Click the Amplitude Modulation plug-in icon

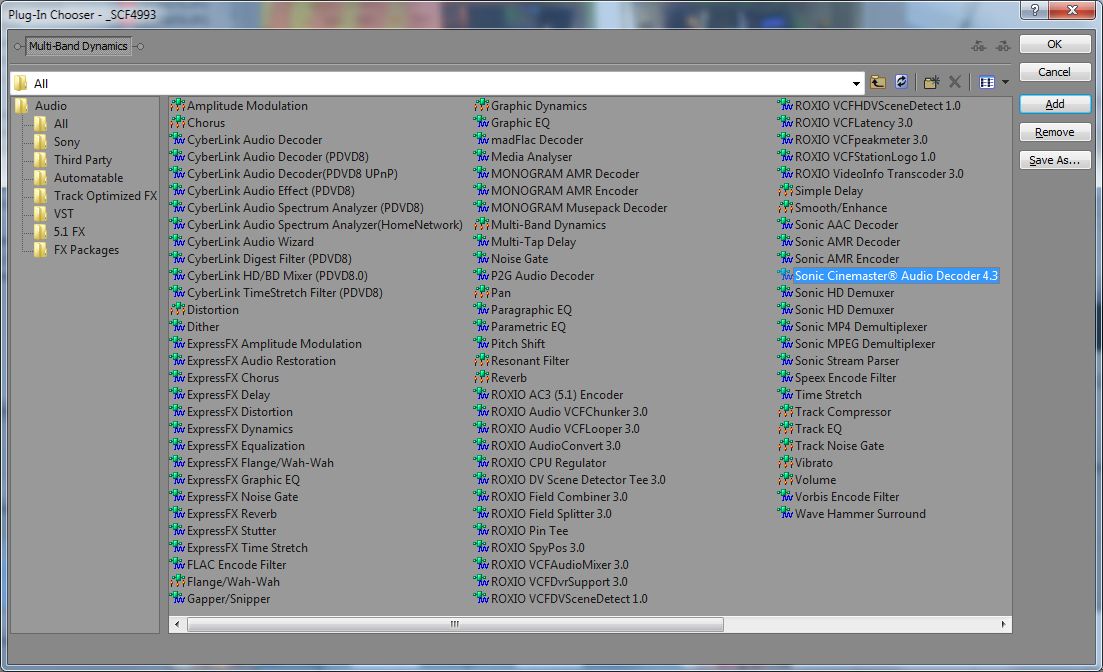tap(178, 106)
